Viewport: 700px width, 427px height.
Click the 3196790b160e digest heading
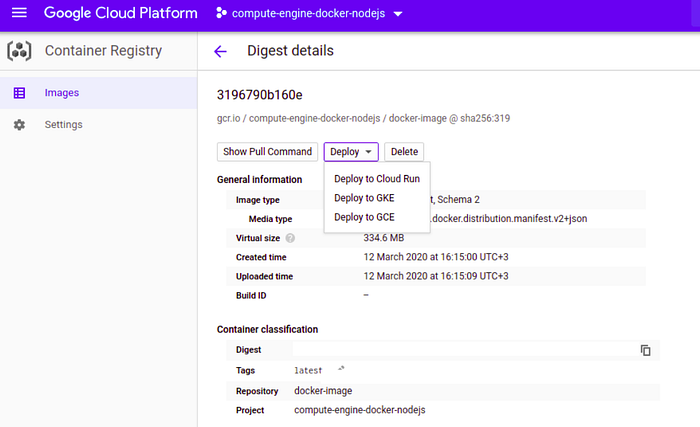[259, 95]
